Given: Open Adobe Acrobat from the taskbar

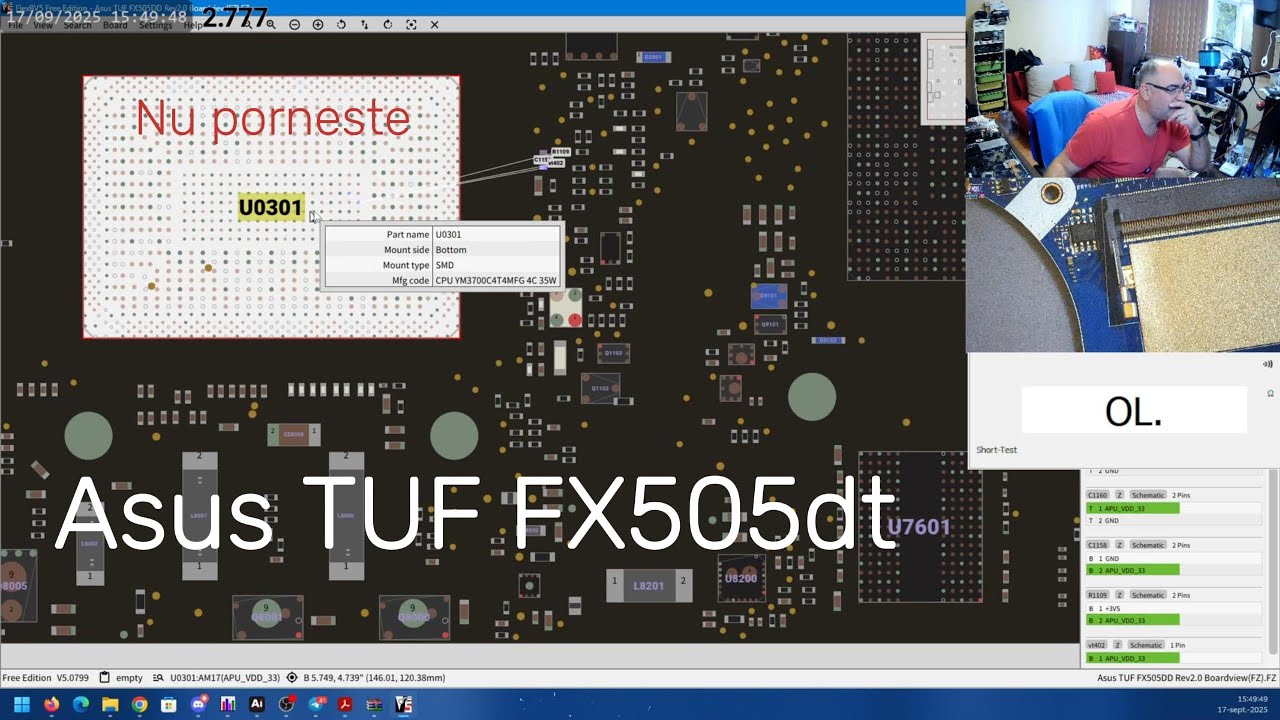Looking at the screenshot, I should coord(345,704).
